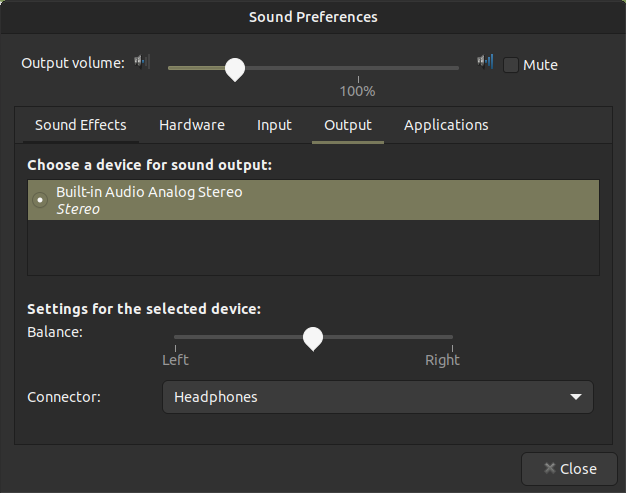Open the Hardware tab
This screenshot has height=493, width=626.
click(192, 125)
